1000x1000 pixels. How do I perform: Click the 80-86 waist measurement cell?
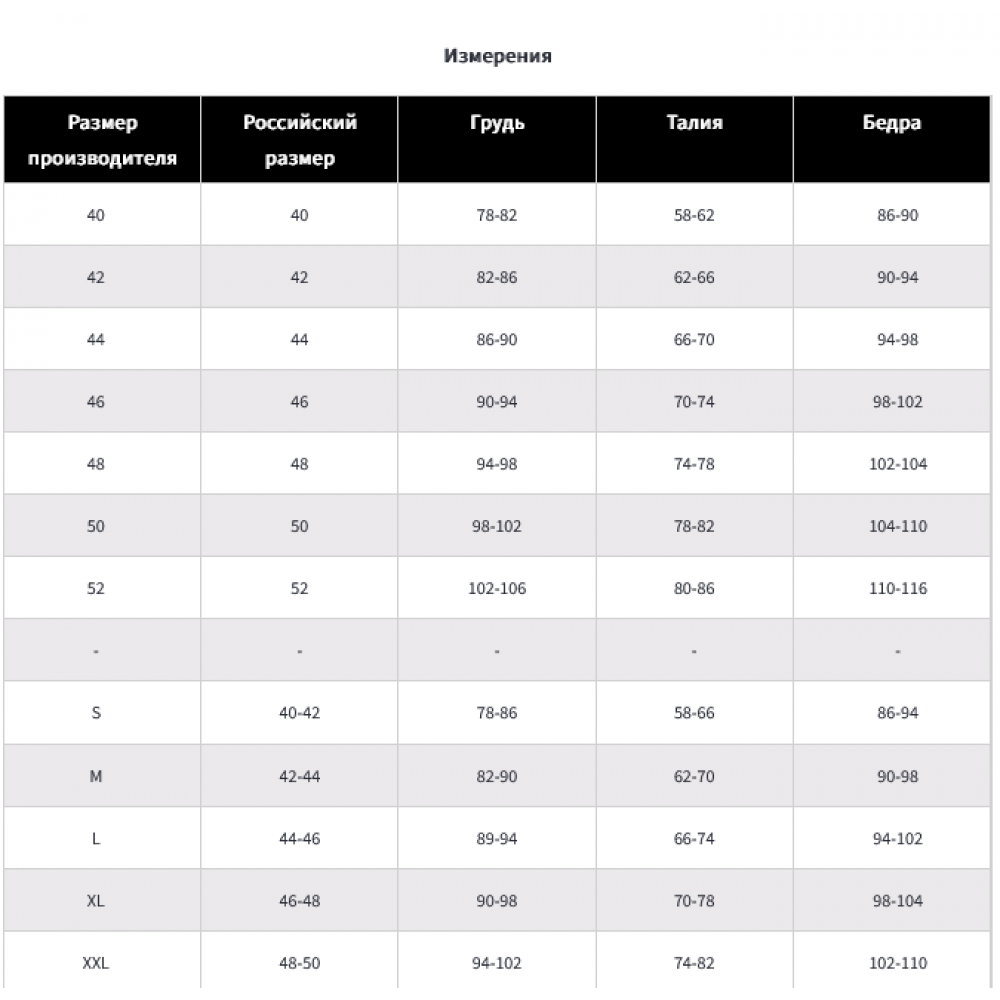coord(695,588)
